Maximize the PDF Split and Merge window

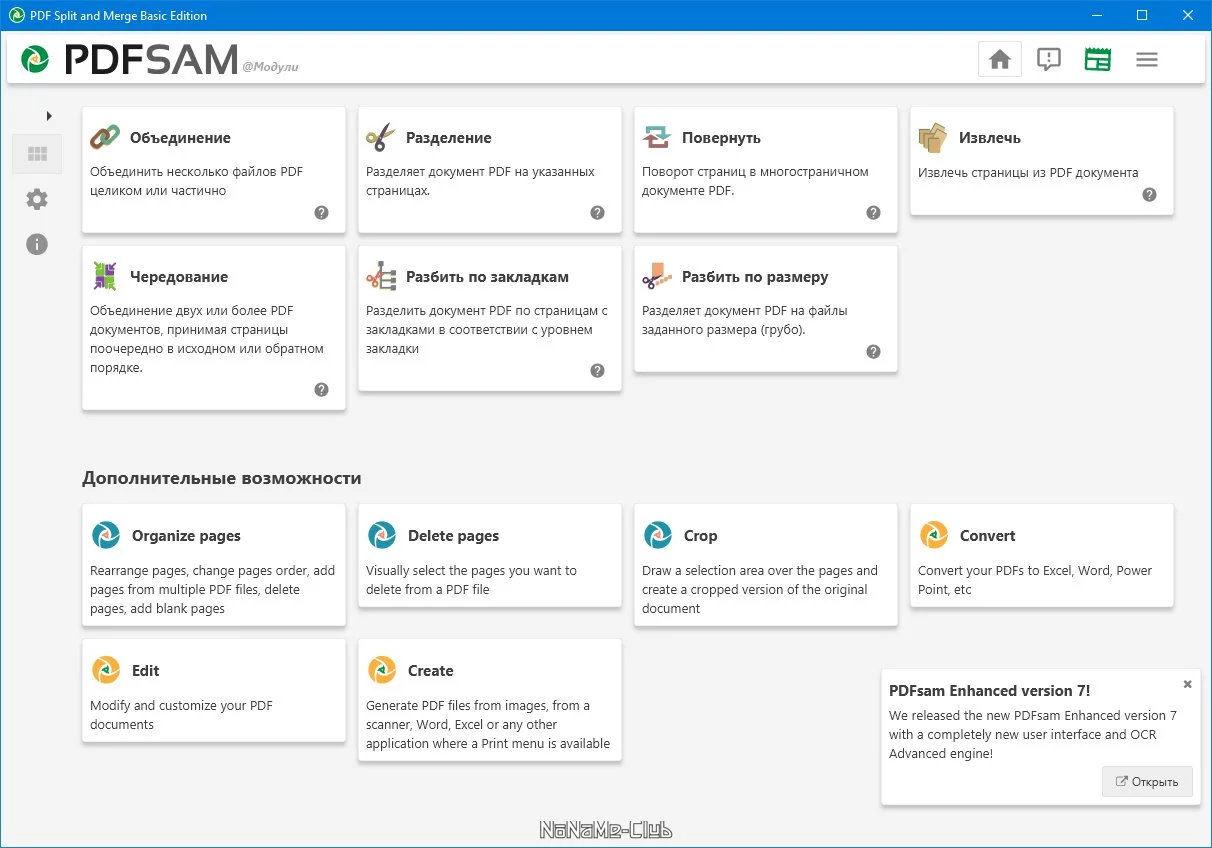coord(1142,15)
